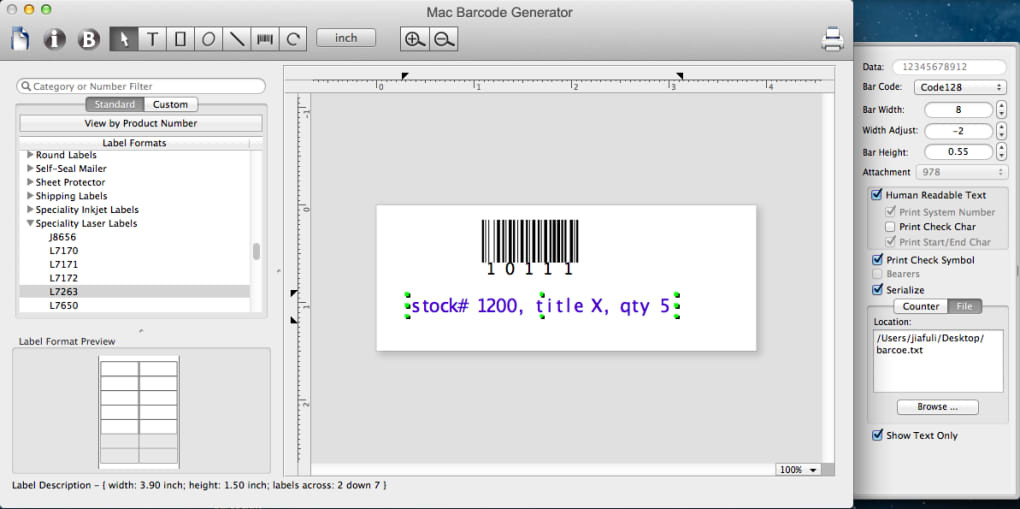This screenshot has height=509, width=1020.
Task: Expand the Round Labels category
Action: pyautogui.click(x=30, y=155)
